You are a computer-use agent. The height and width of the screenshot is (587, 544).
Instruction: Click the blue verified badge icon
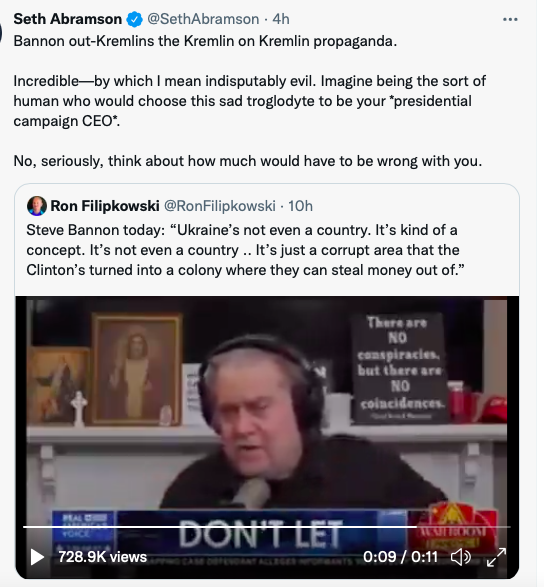click(x=134, y=19)
